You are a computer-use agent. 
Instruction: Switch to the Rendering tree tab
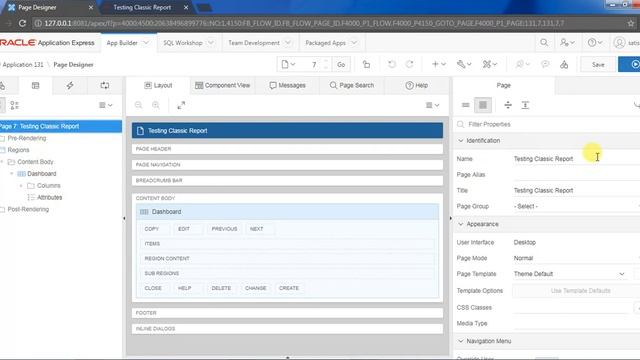(x=36, y=85)
